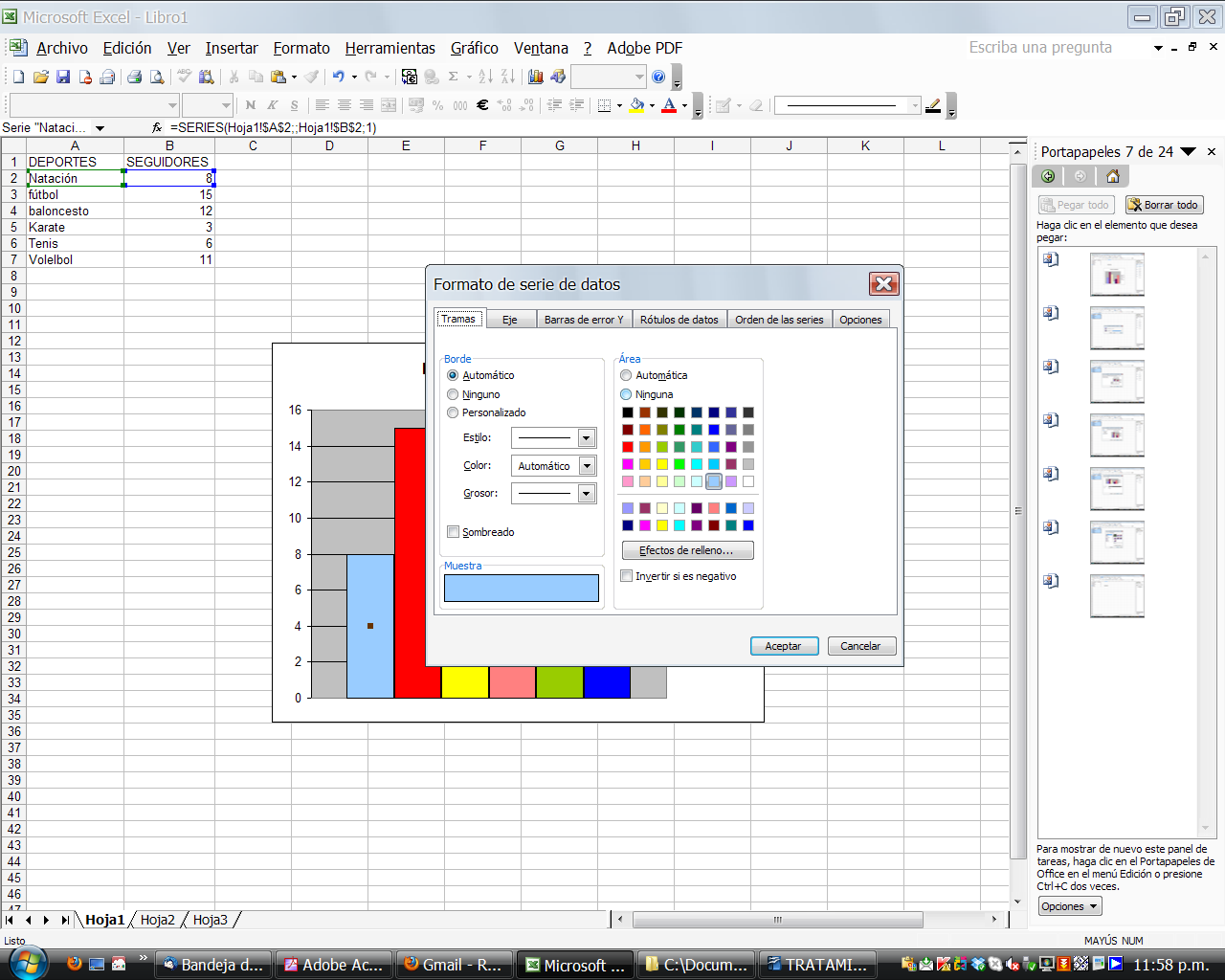This screenshot has width=1225, height=980.
Task: Select Borde Automático radio button
Action: pyautogui.click(x=453, y=375)
